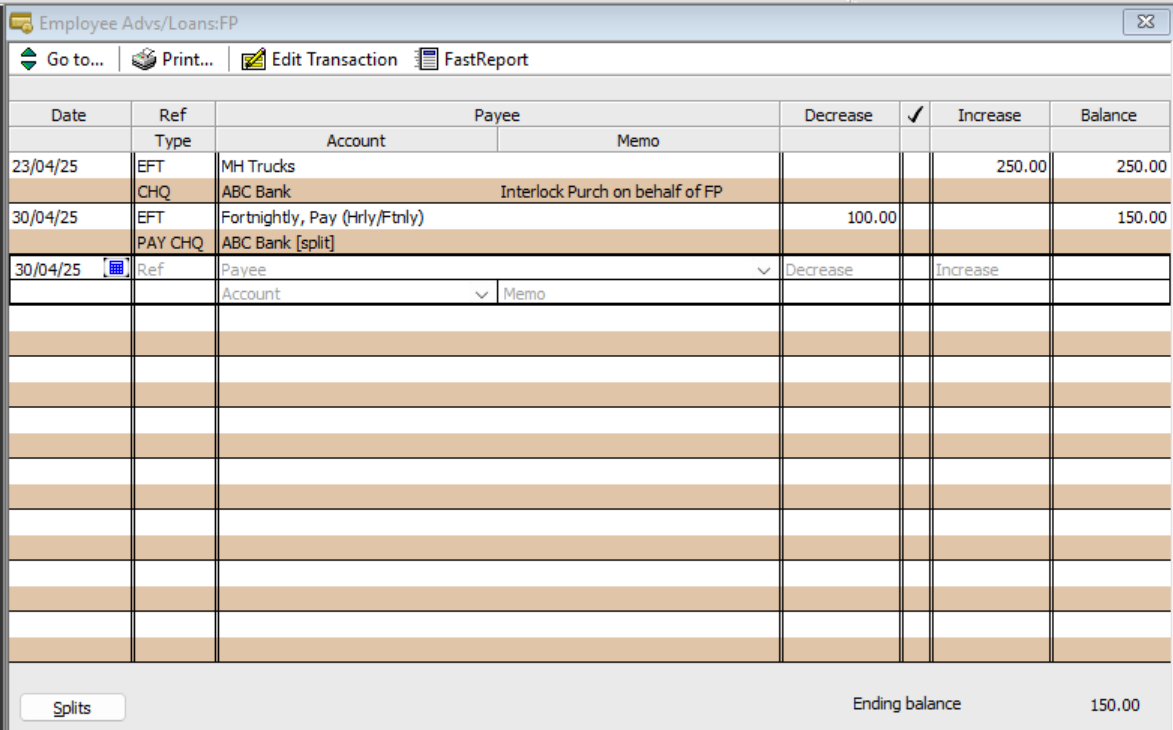Image resolution: width=1173 pixels, height=730 pixels.
Task: Close the Employee Advs/Loans register window
Action: (x=1145, y=22)
